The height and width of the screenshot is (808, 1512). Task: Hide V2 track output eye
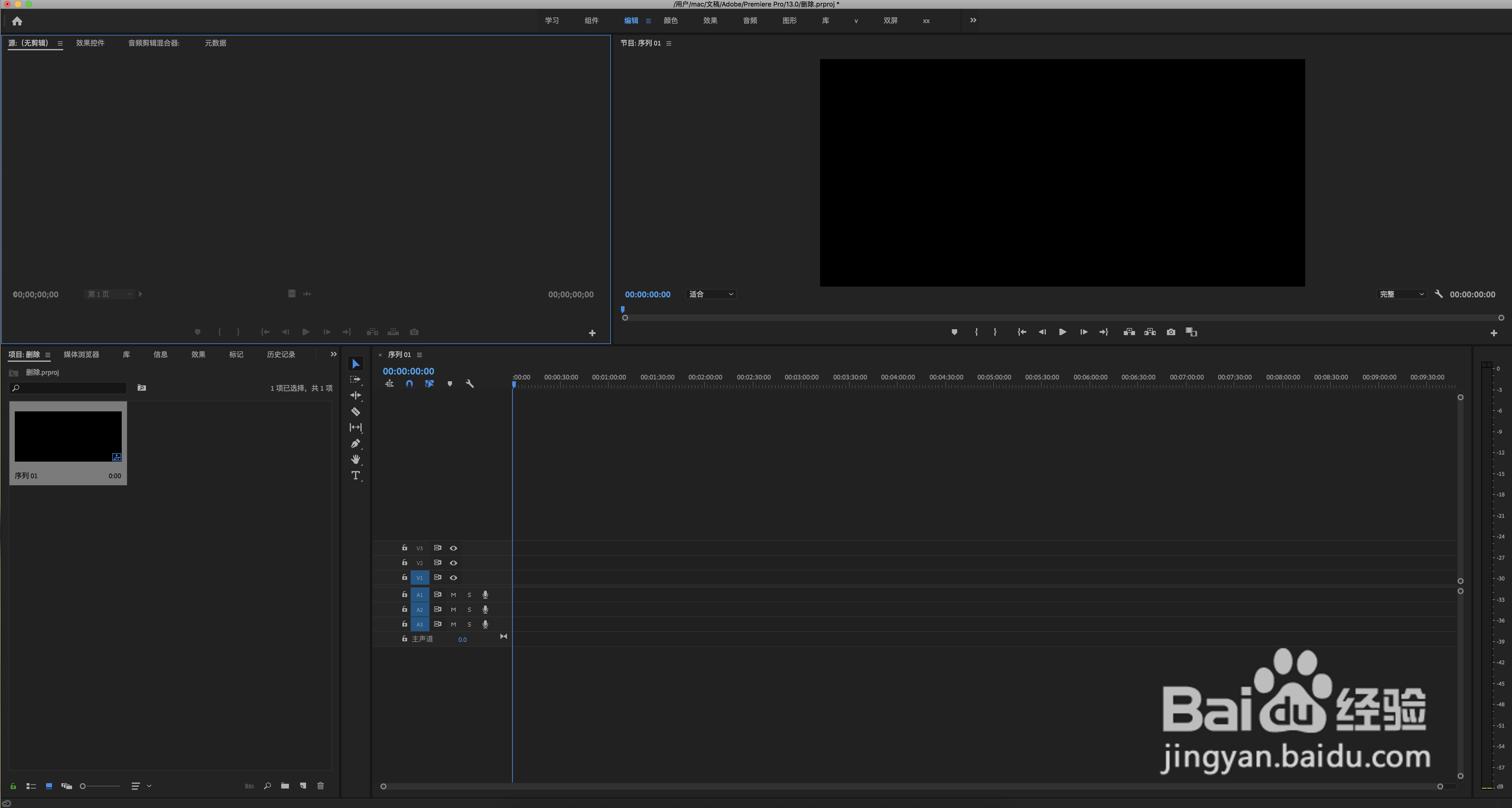(x=453, y=562)
